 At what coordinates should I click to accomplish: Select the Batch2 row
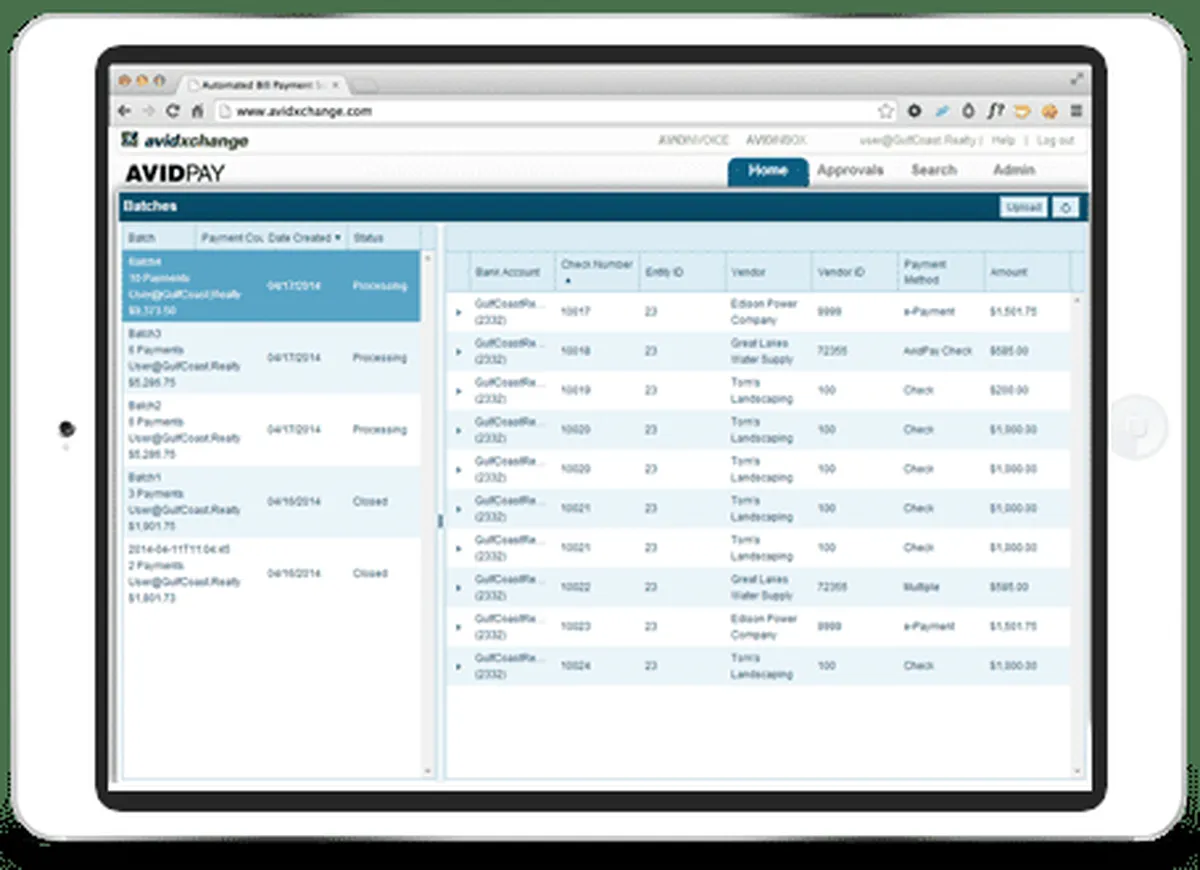271,430
